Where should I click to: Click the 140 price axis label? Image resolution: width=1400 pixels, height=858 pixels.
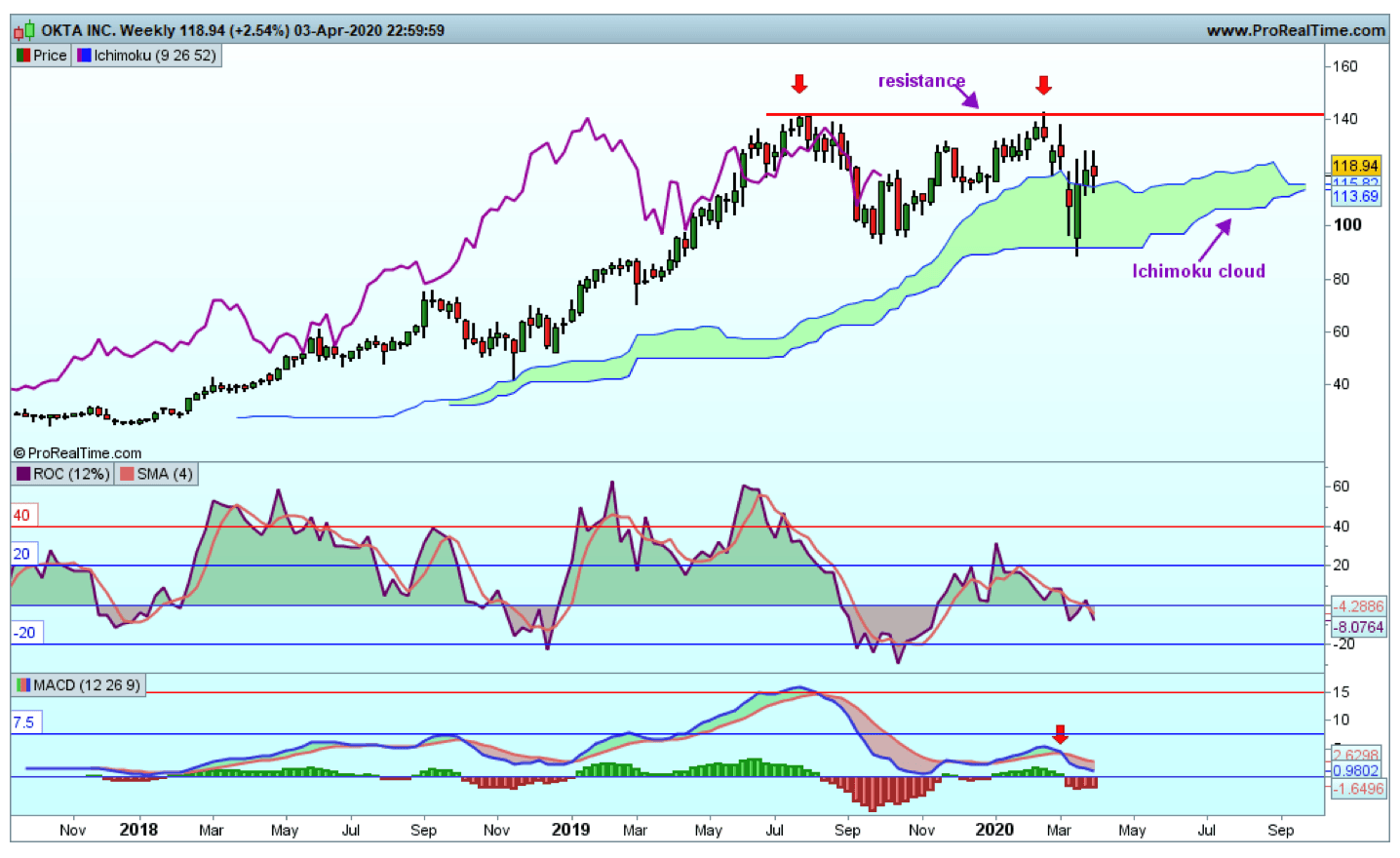1345,119
